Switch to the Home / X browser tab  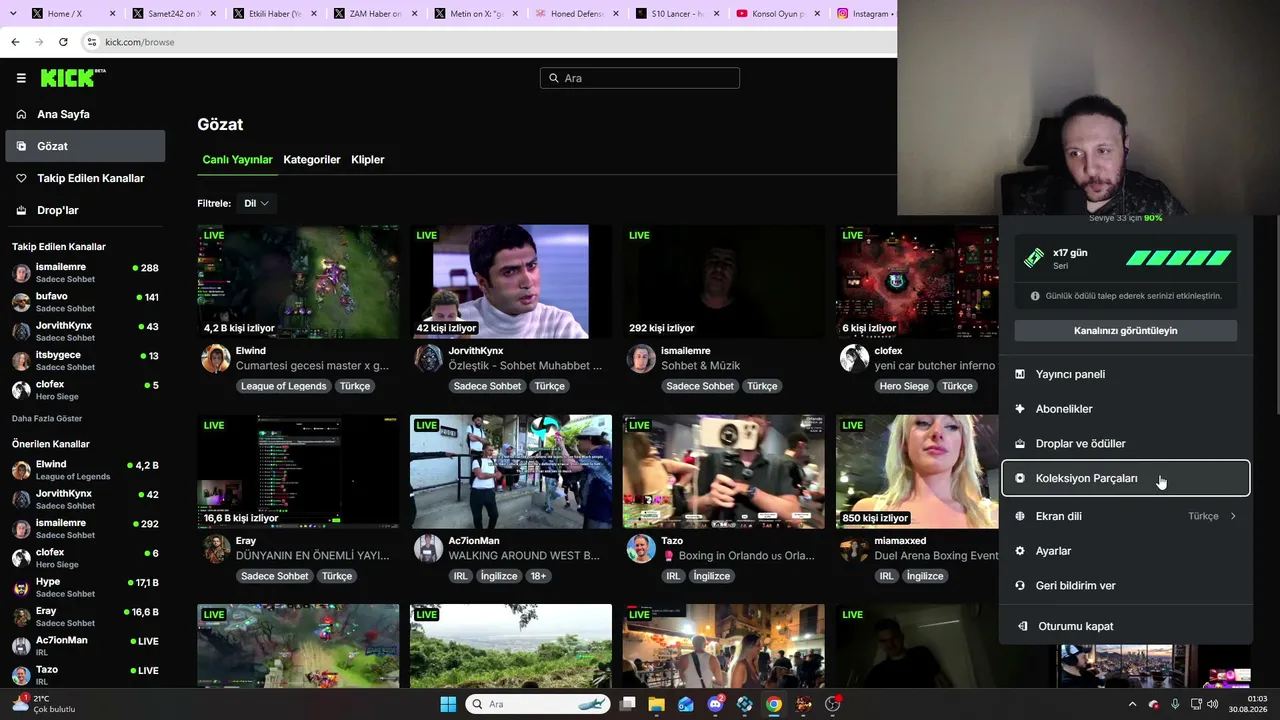[x=72, y=14]
